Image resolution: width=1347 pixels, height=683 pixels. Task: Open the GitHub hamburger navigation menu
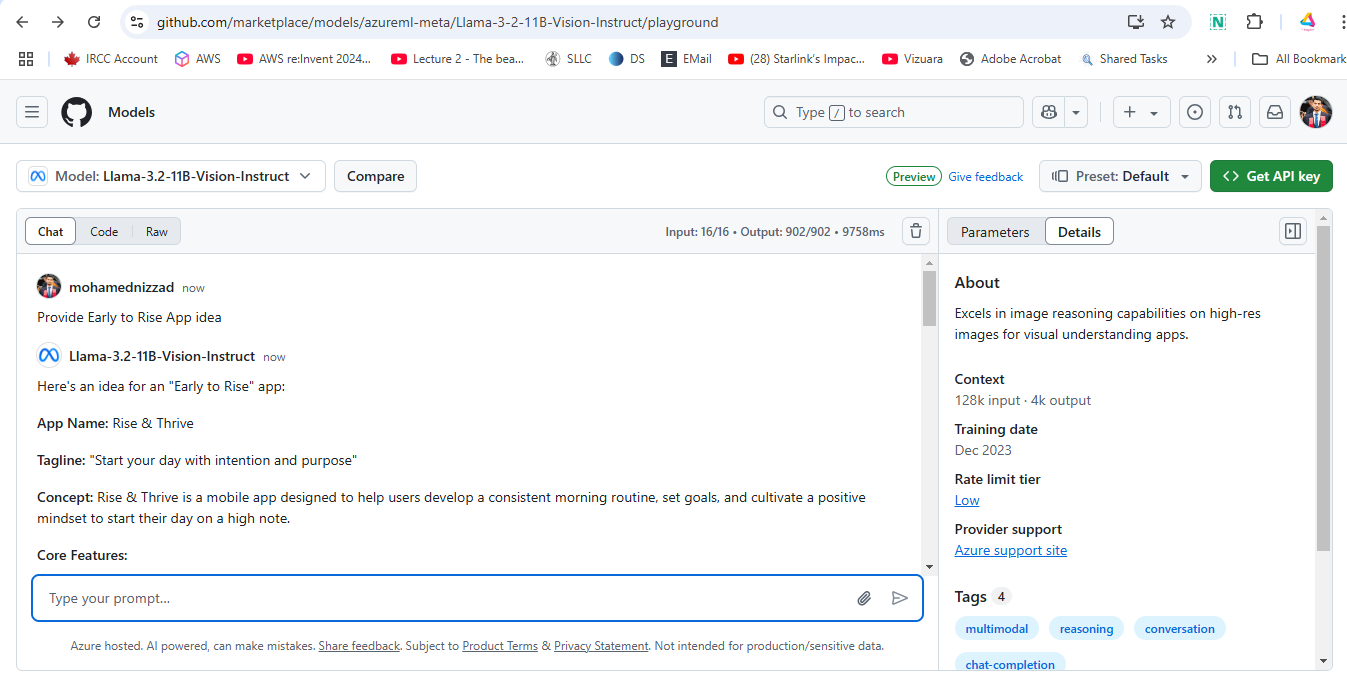32,112
